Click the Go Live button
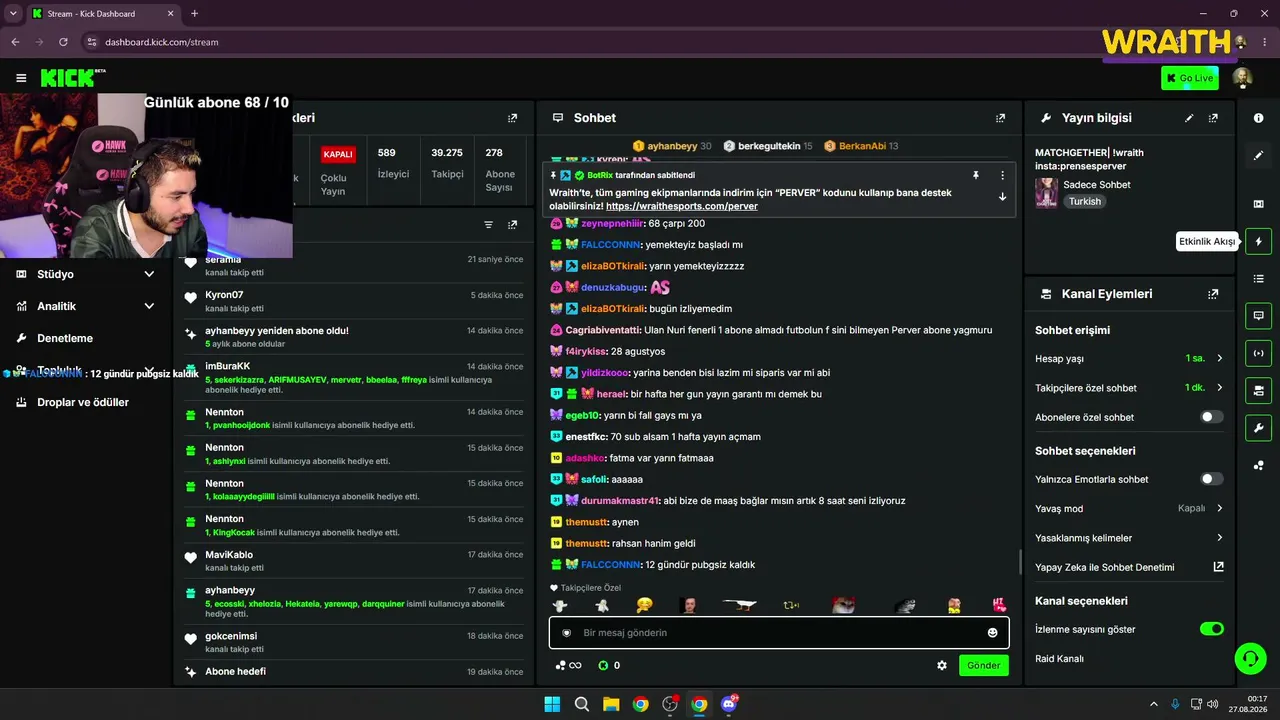Viewport: 1280px width, 720px height. (1190, 78)
